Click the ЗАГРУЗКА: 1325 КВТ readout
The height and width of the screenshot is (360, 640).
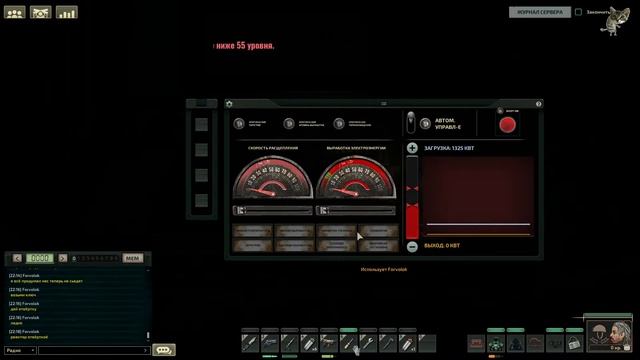(449, 148)
